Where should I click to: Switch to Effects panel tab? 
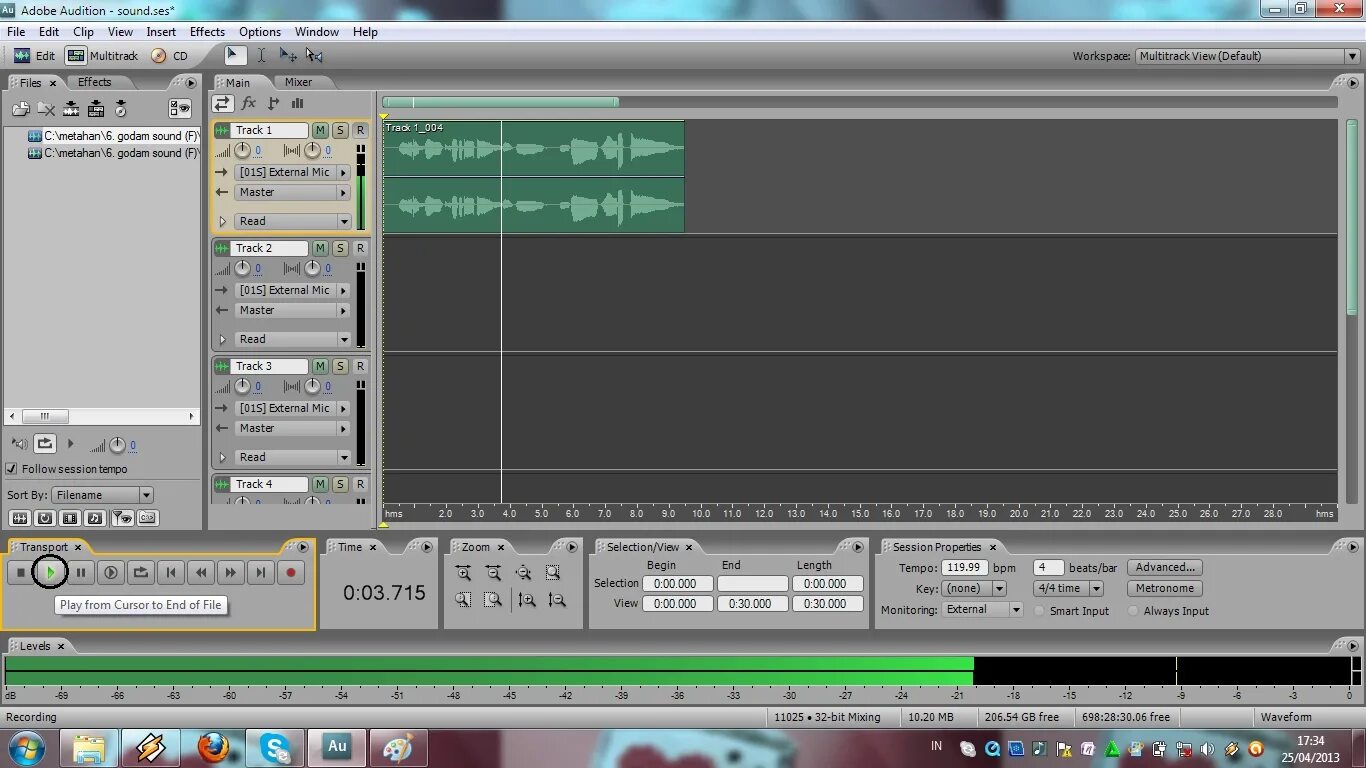click(95, 82)
